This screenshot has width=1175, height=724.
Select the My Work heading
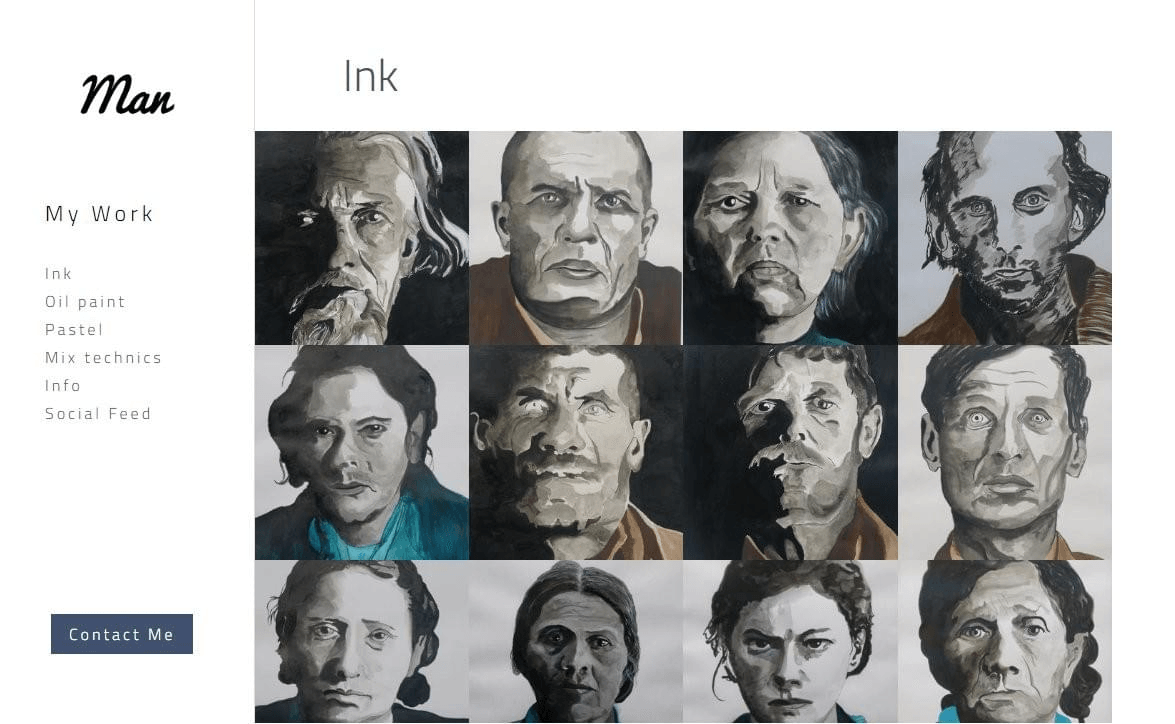[x=100, y=214]
